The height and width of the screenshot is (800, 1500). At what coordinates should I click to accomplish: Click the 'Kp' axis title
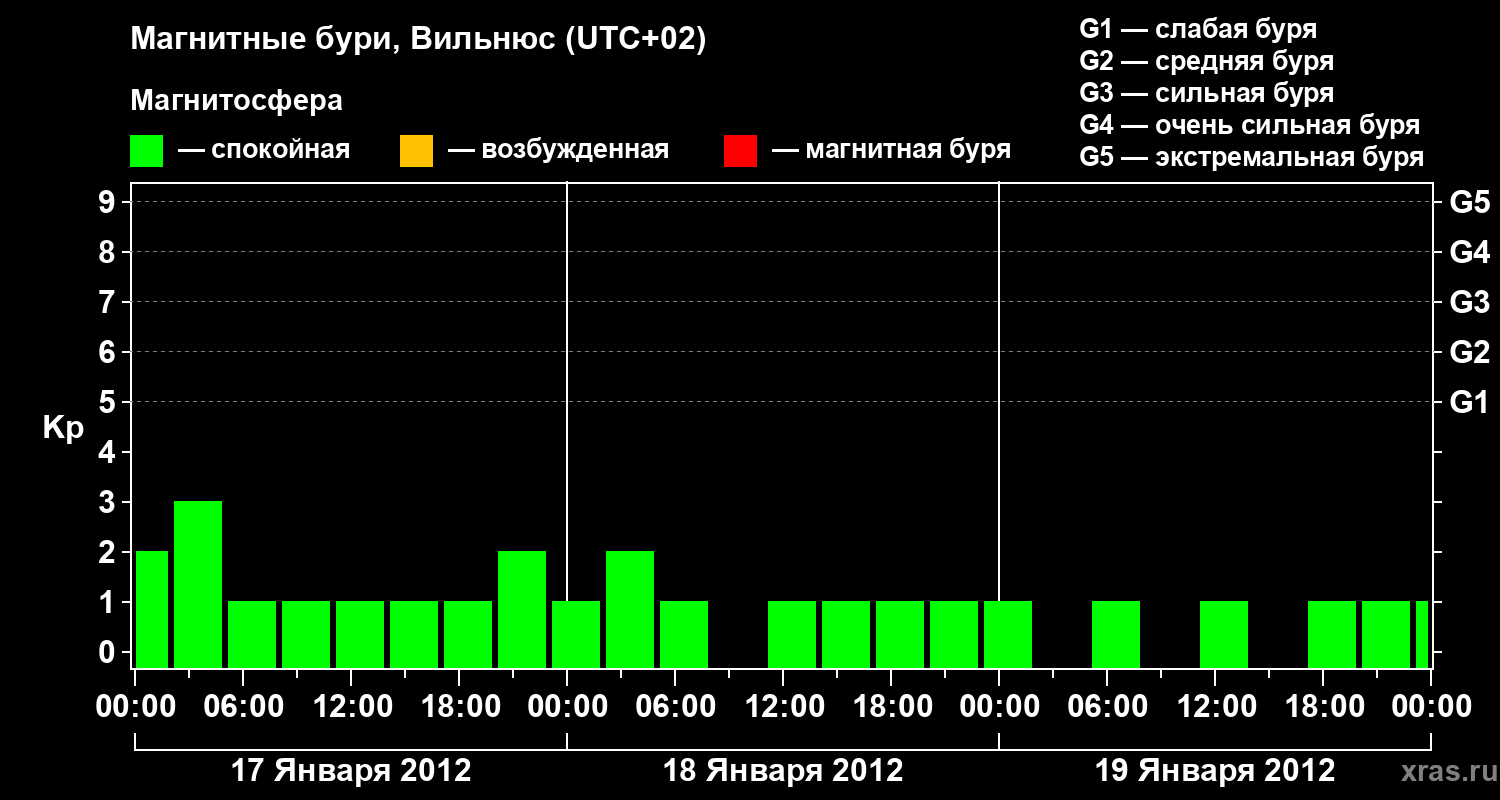[63, 428]
